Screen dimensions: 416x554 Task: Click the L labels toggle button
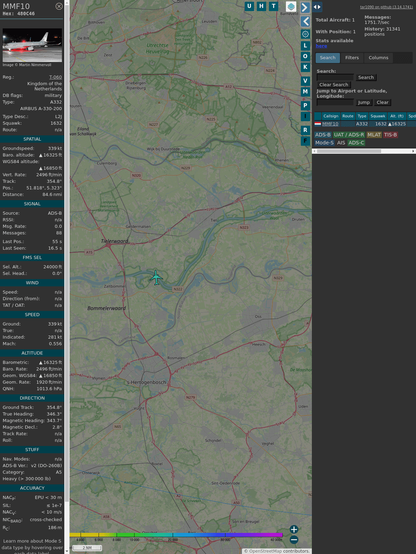305,46
